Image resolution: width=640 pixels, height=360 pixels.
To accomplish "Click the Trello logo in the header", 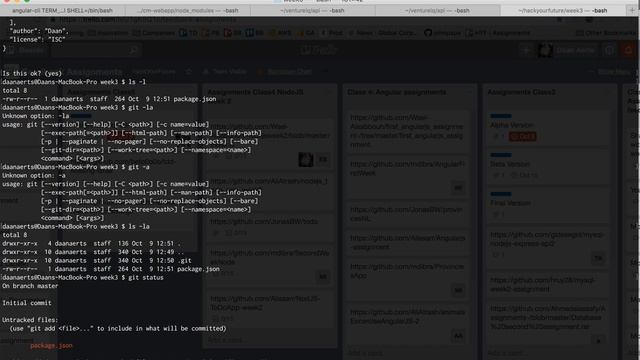I will pyautogui.click(x=319, y=50).
